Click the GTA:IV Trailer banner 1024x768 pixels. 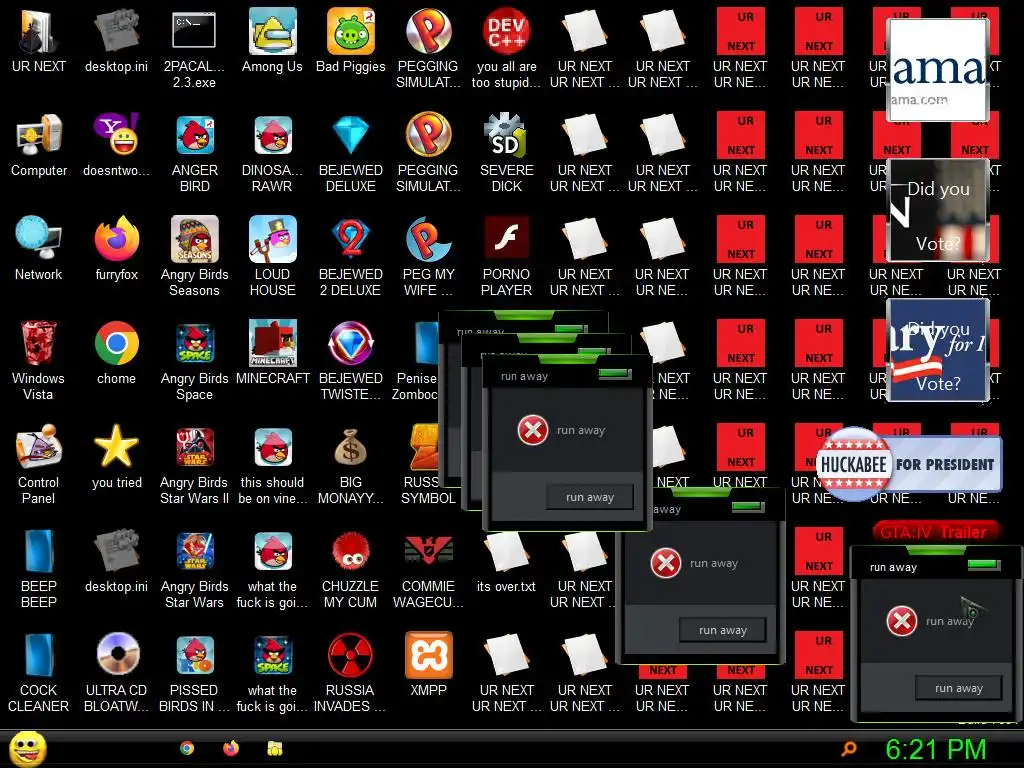point(935,532)
